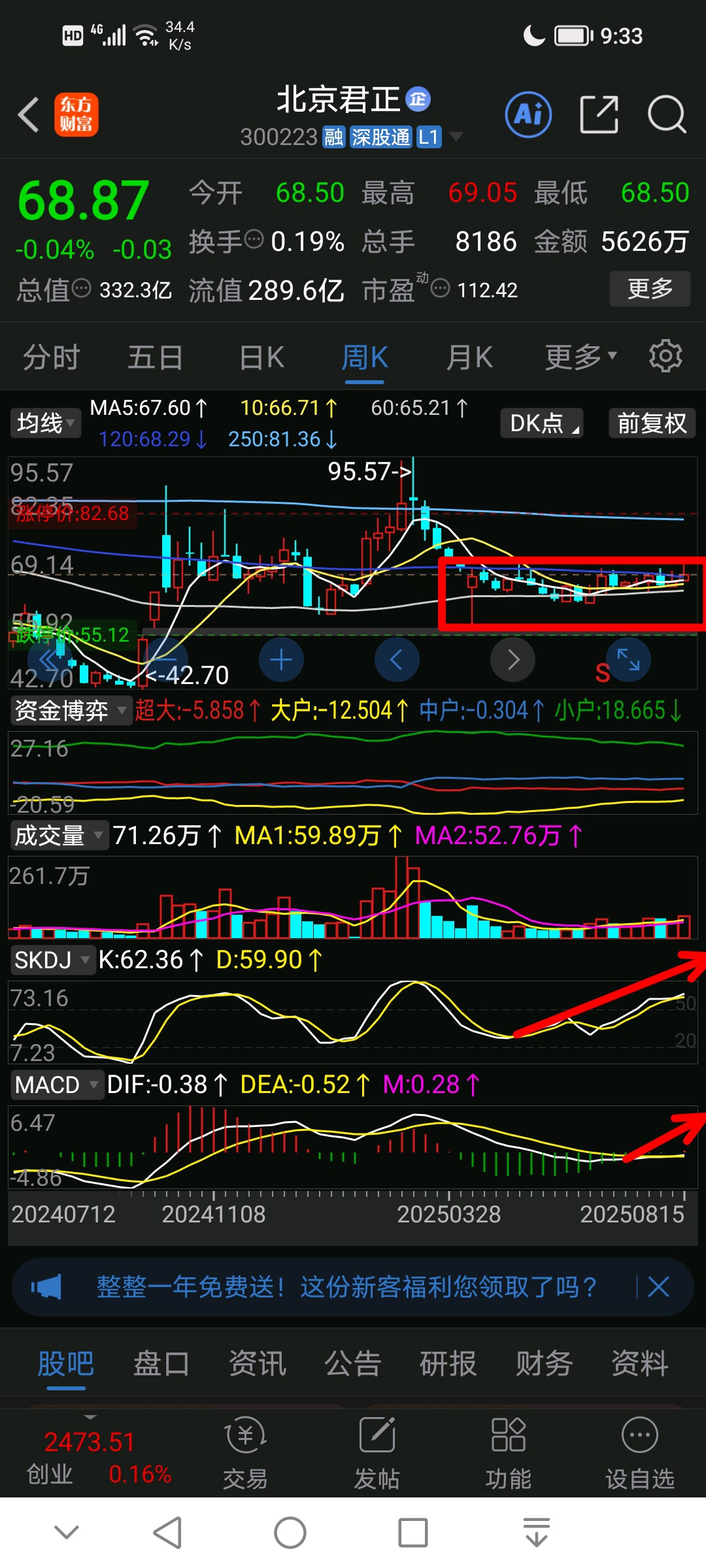Tap the back arrow icon
This screenshot has height=1568, width=706.
pos(28,115)
